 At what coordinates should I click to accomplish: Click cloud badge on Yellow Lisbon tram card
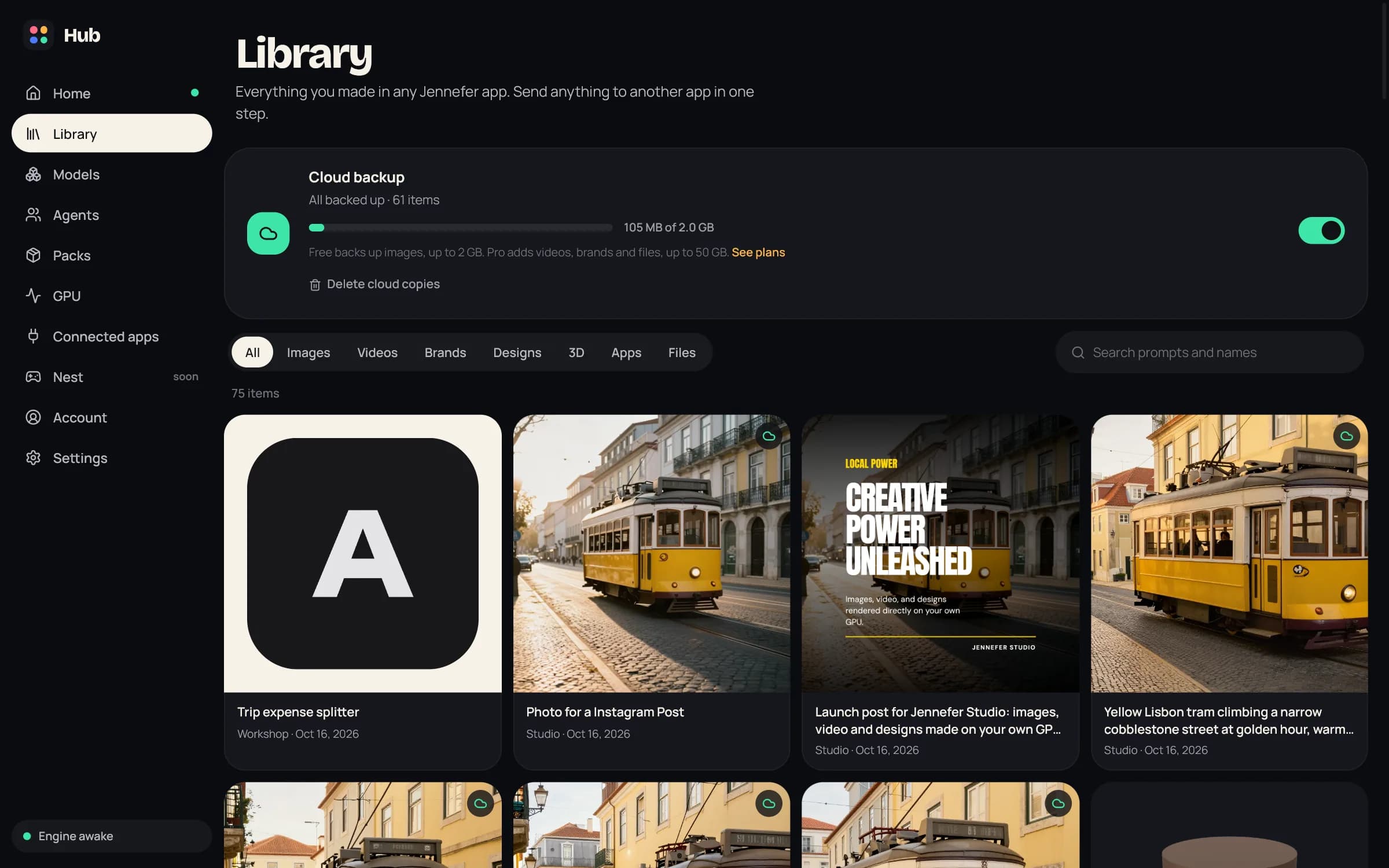coord(1347,436)
